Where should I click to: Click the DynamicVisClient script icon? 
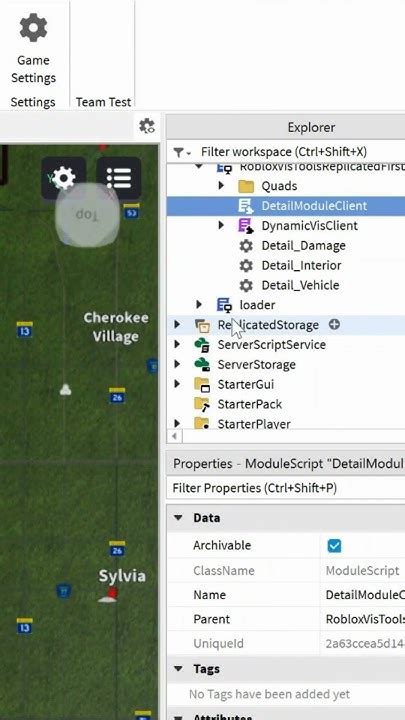tap(246, 225)
